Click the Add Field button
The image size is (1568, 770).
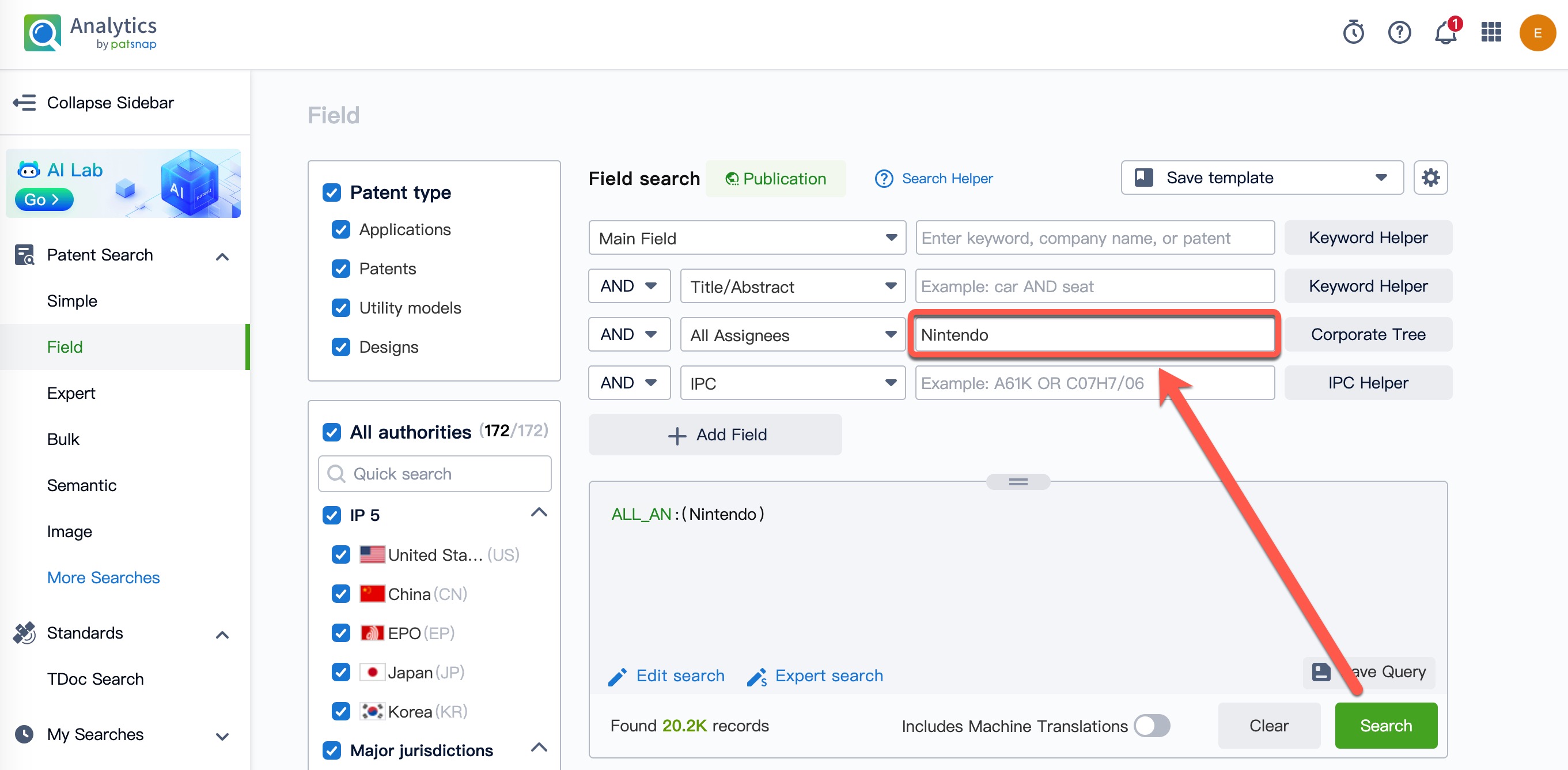(x=715, y=435)
